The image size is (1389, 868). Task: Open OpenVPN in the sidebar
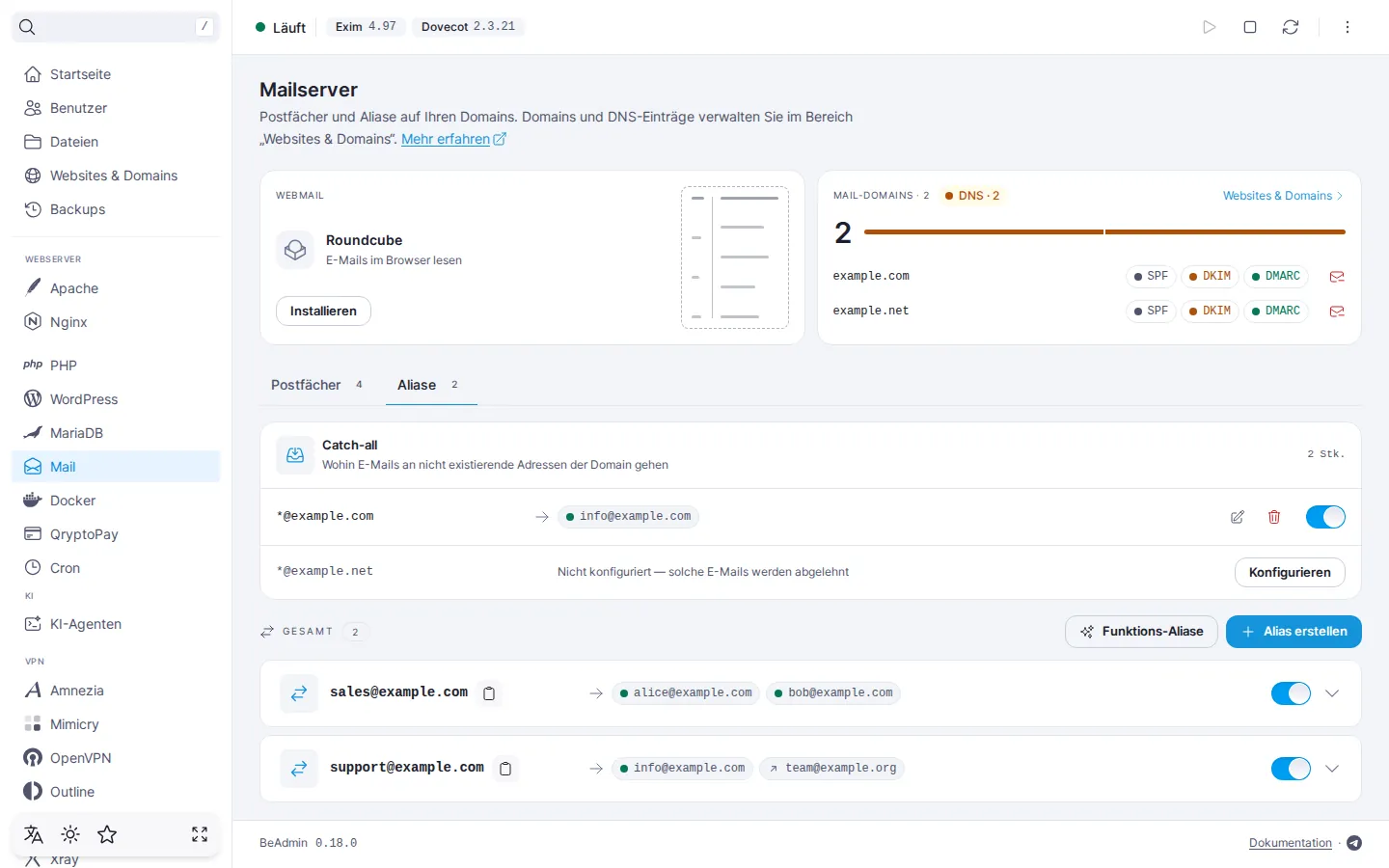[x=116, y=758]
